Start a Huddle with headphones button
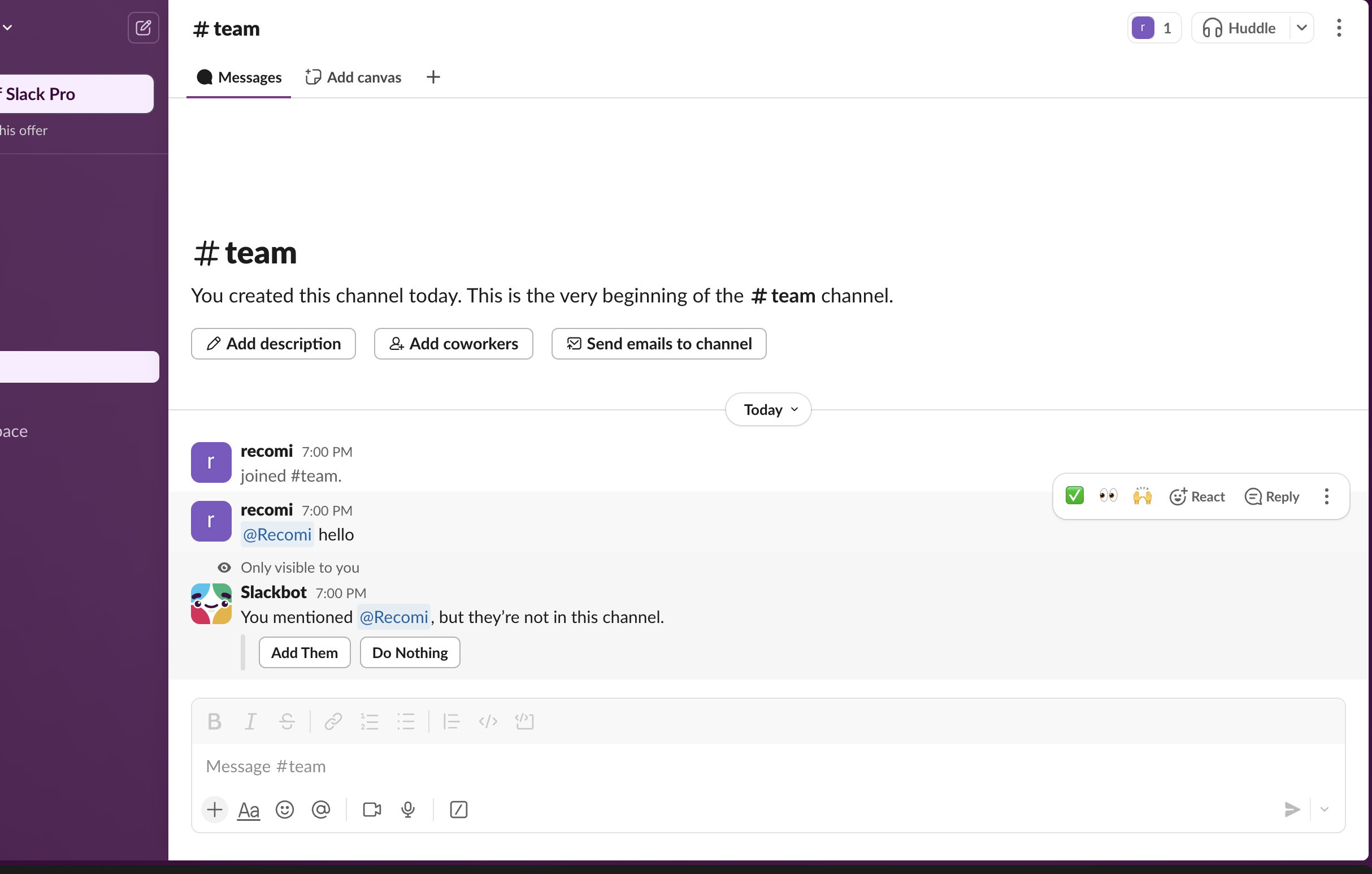Image resolution: width=1372 pixels, height=874 pixels. coord(1239,28)
